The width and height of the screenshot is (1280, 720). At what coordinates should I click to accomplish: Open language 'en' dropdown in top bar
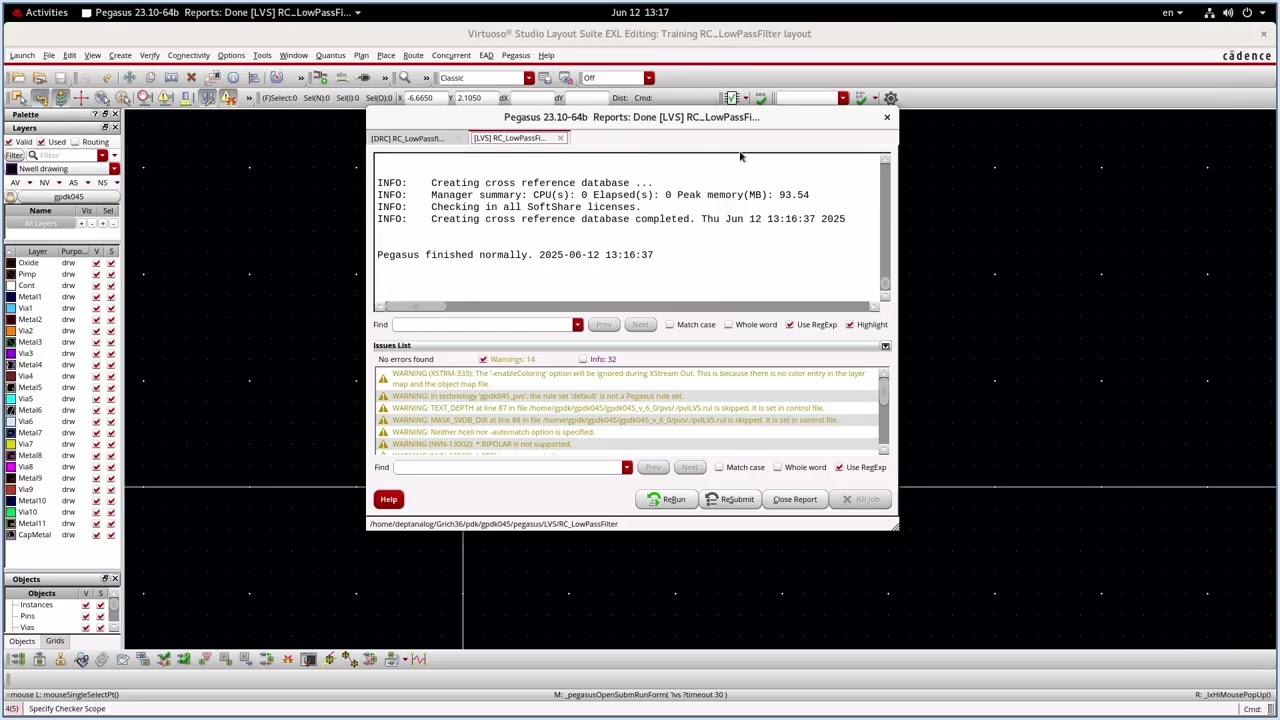1172,13
